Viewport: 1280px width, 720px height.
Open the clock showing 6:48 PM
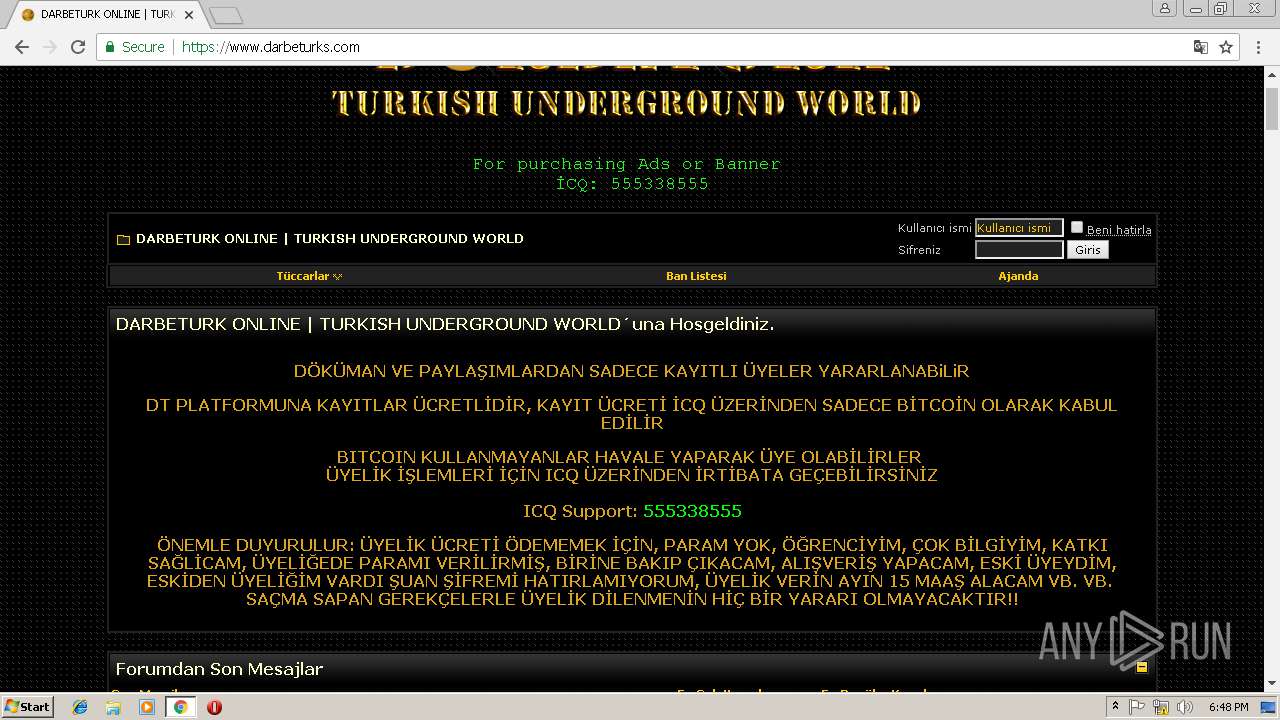1228,707
